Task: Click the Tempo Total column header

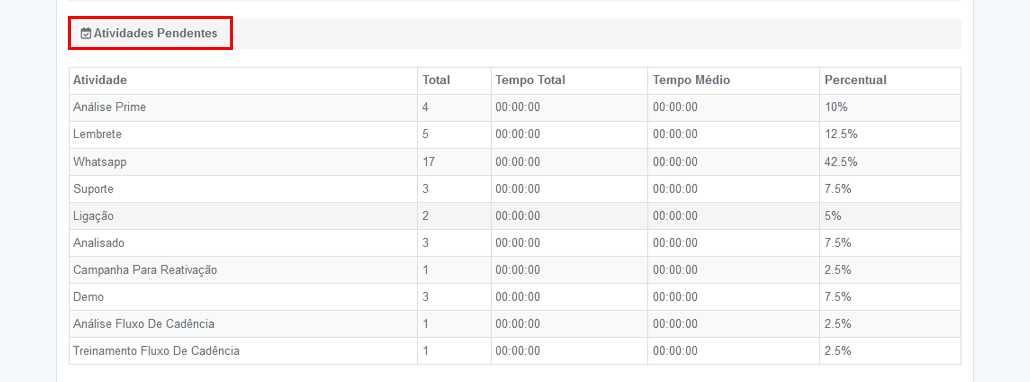Action: pos(530,80)
